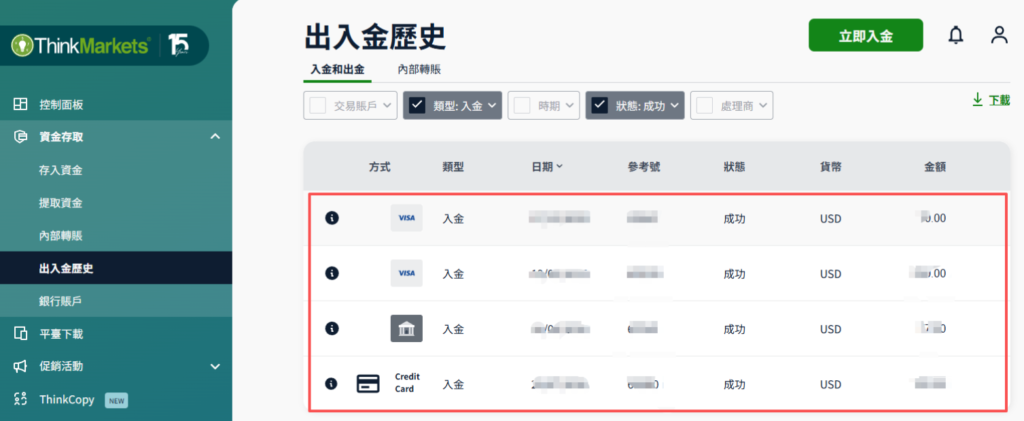Screen dimensions: 1024x421
Task: Collapse the 資金存取 menu chevron
Action: (x=215, y=136)
